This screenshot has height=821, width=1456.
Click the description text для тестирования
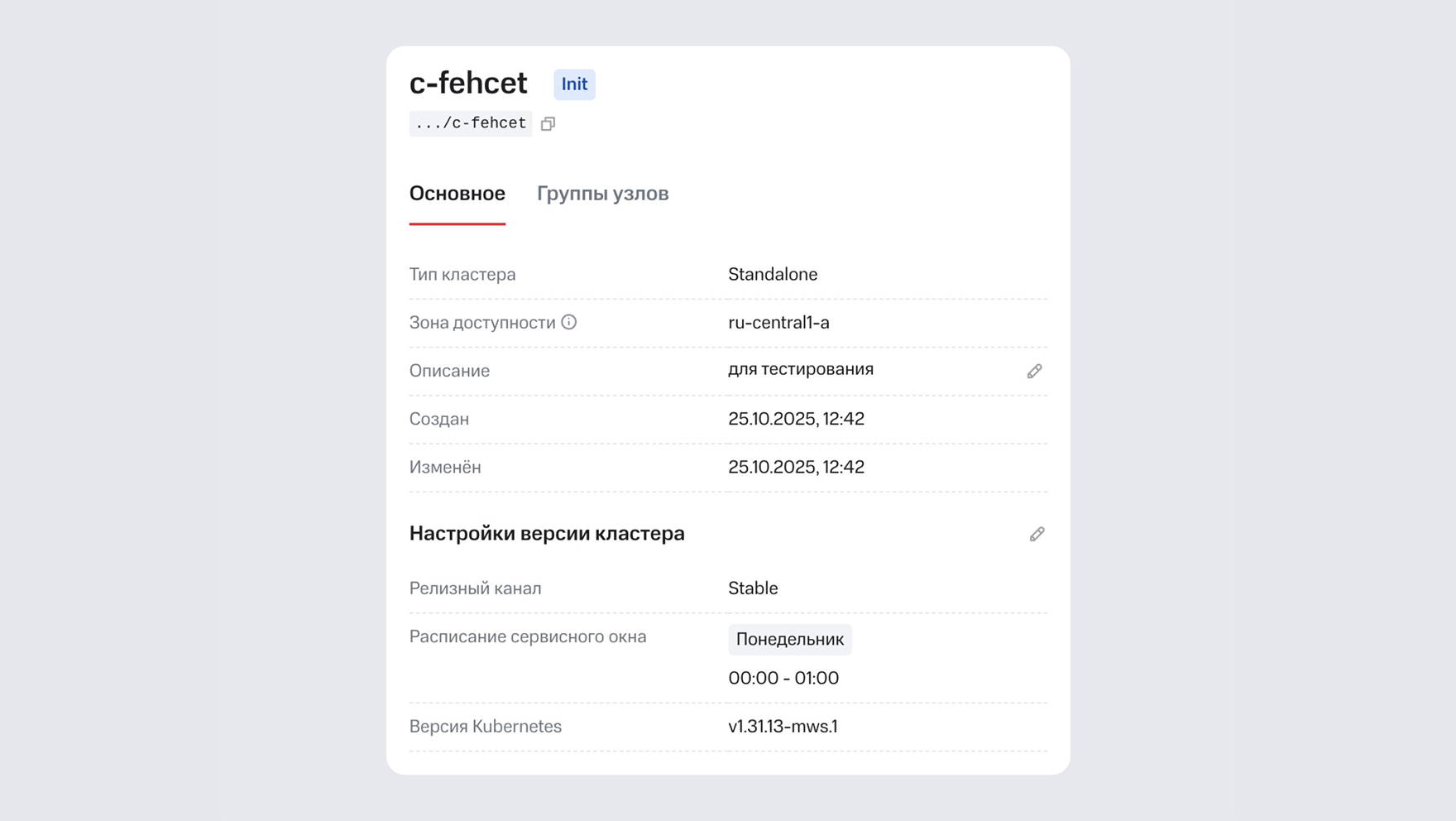(x=800, y=369)
